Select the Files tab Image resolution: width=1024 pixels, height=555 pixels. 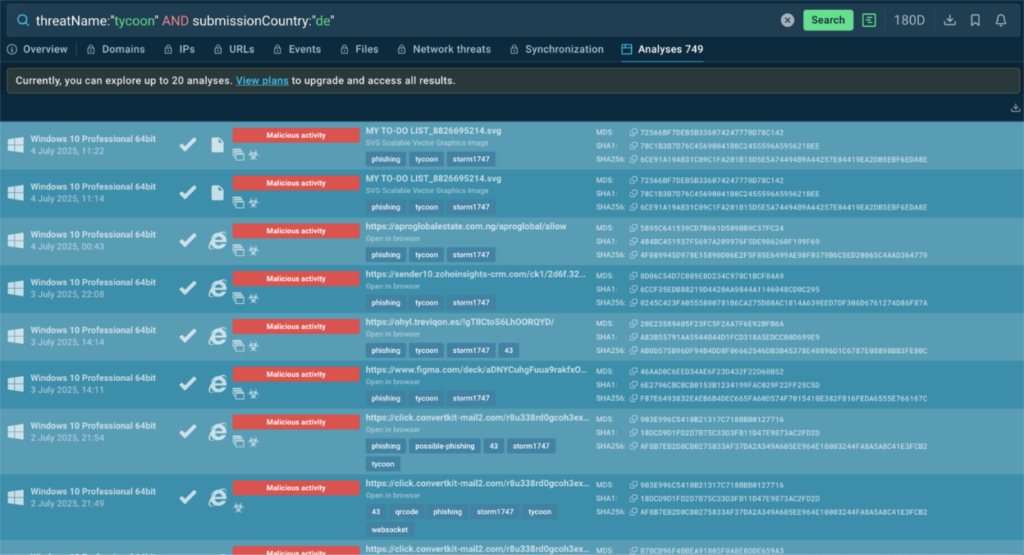coord(360,49)
